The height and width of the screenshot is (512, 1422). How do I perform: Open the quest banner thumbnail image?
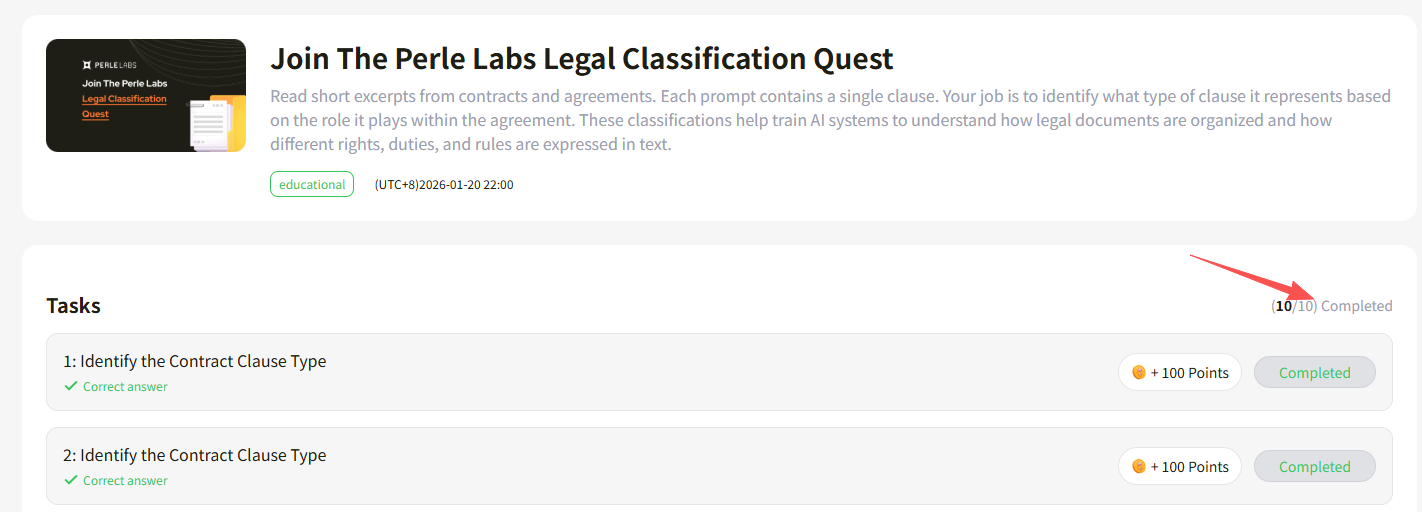[x=146, y=95]
